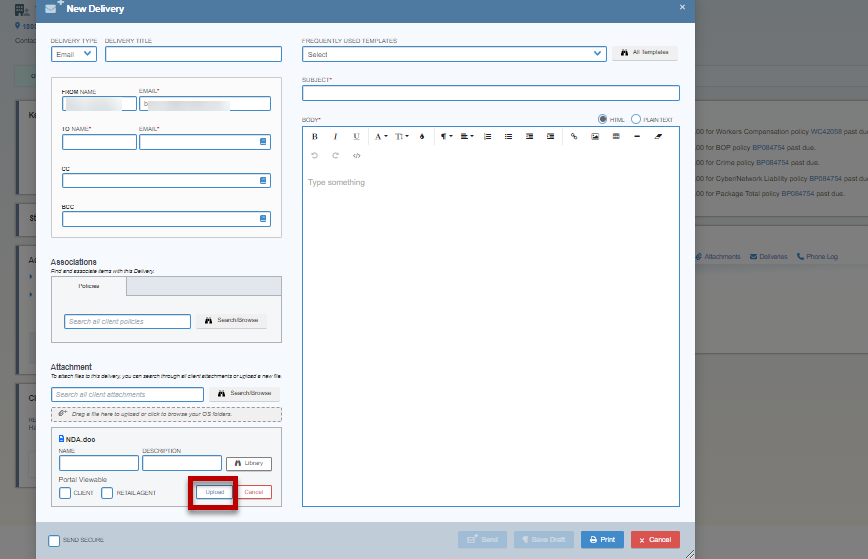This screenshot has height=559, width=868.
Task: Open address book for CC field
Action: pos(264,181)
